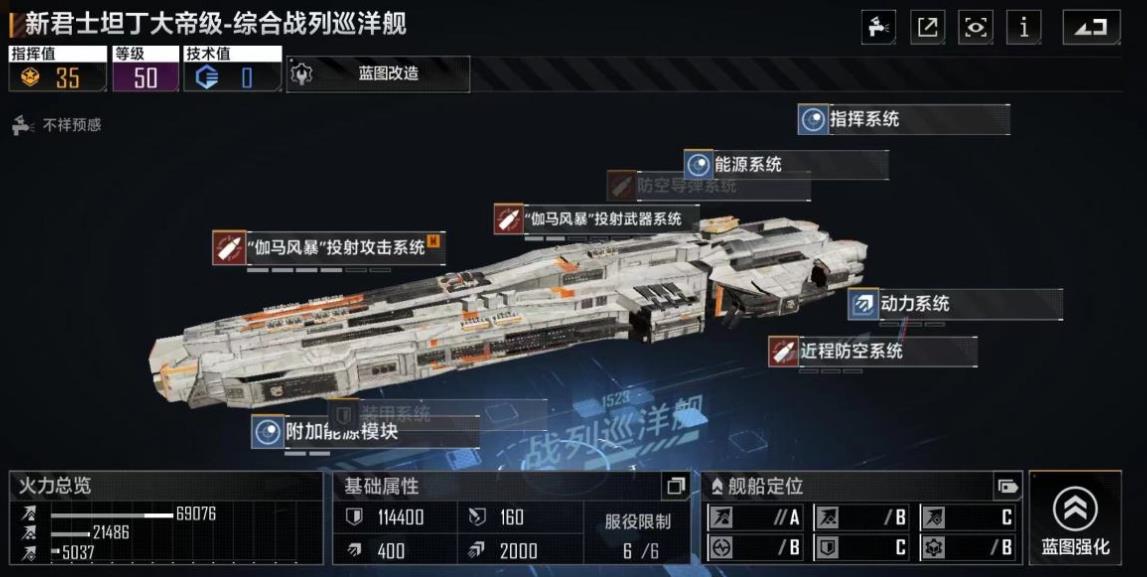Select the "伽马风暴"投射武器系统 label
1147x577 pixels.
tap(605, 218)
